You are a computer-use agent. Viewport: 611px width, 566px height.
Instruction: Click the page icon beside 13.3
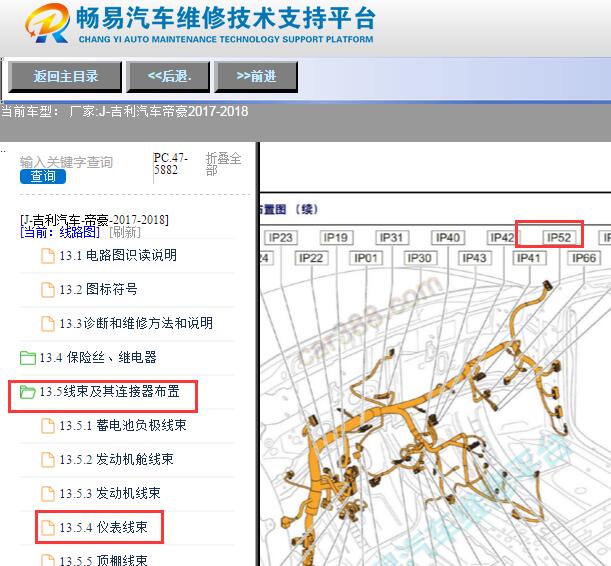[x=48, y=324]
